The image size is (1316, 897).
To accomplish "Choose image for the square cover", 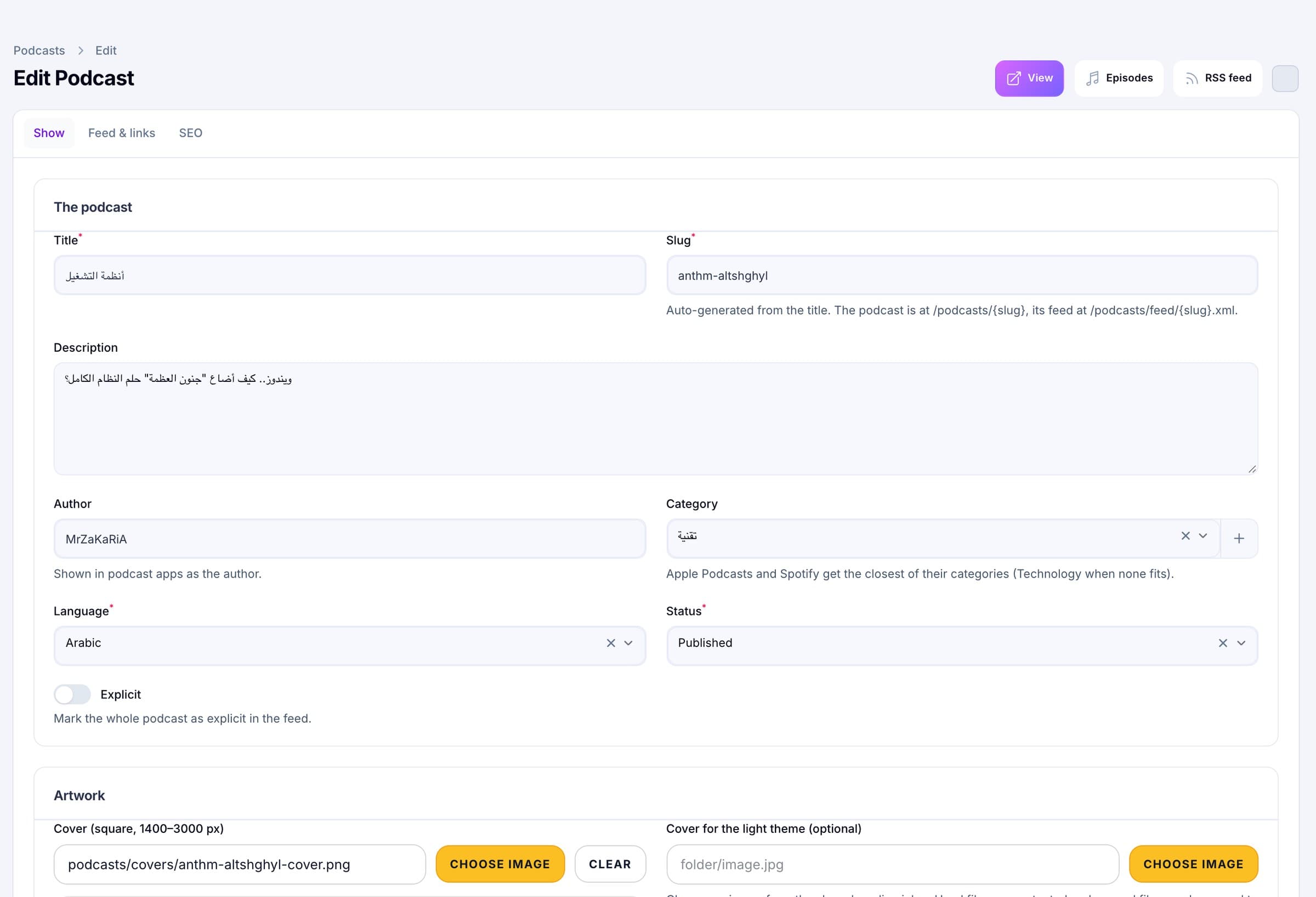I will [500, 864].
